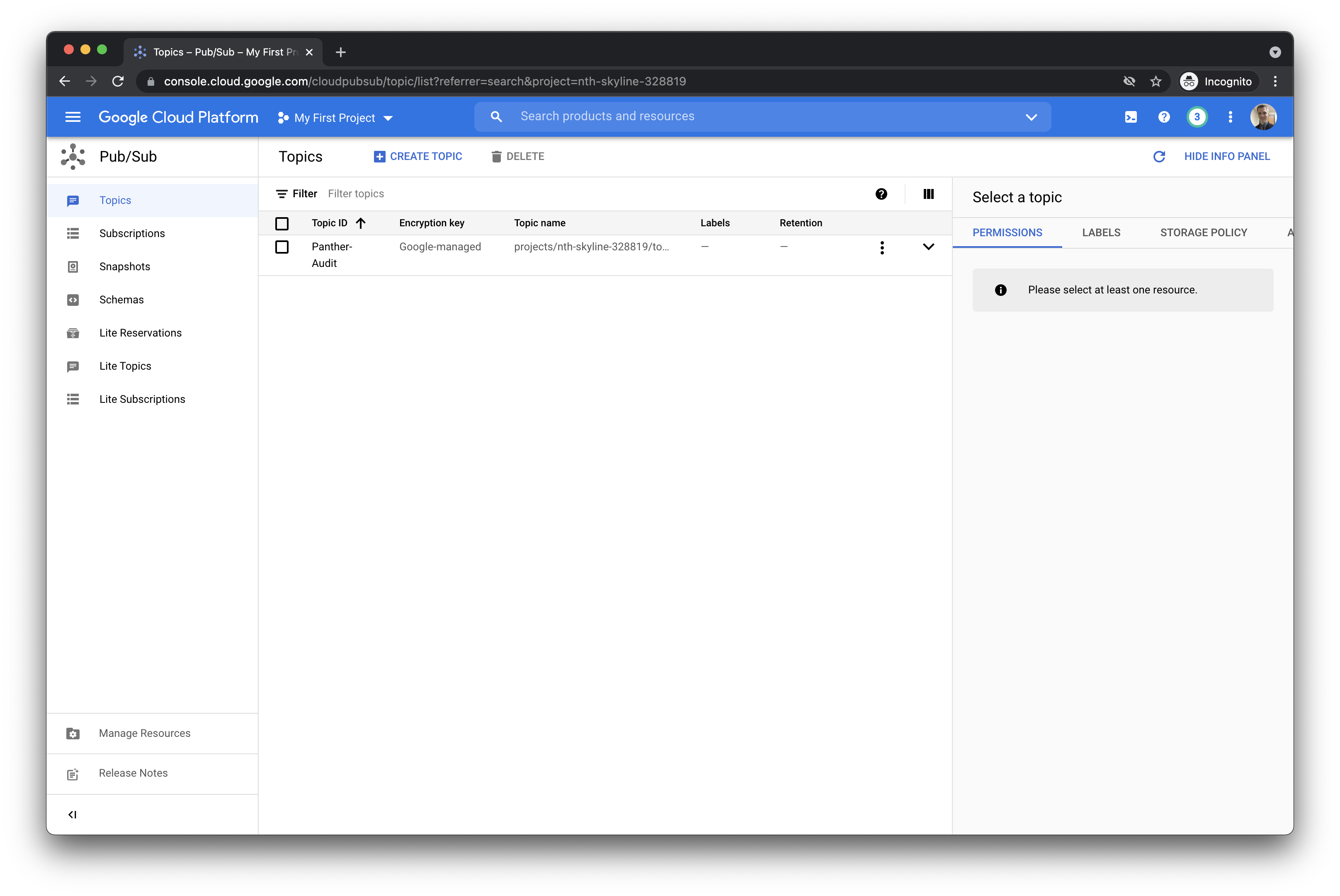Open Lite Subscriptions in the sidebar
This screenshot has height=896, width=1340.
coord(142,399)
